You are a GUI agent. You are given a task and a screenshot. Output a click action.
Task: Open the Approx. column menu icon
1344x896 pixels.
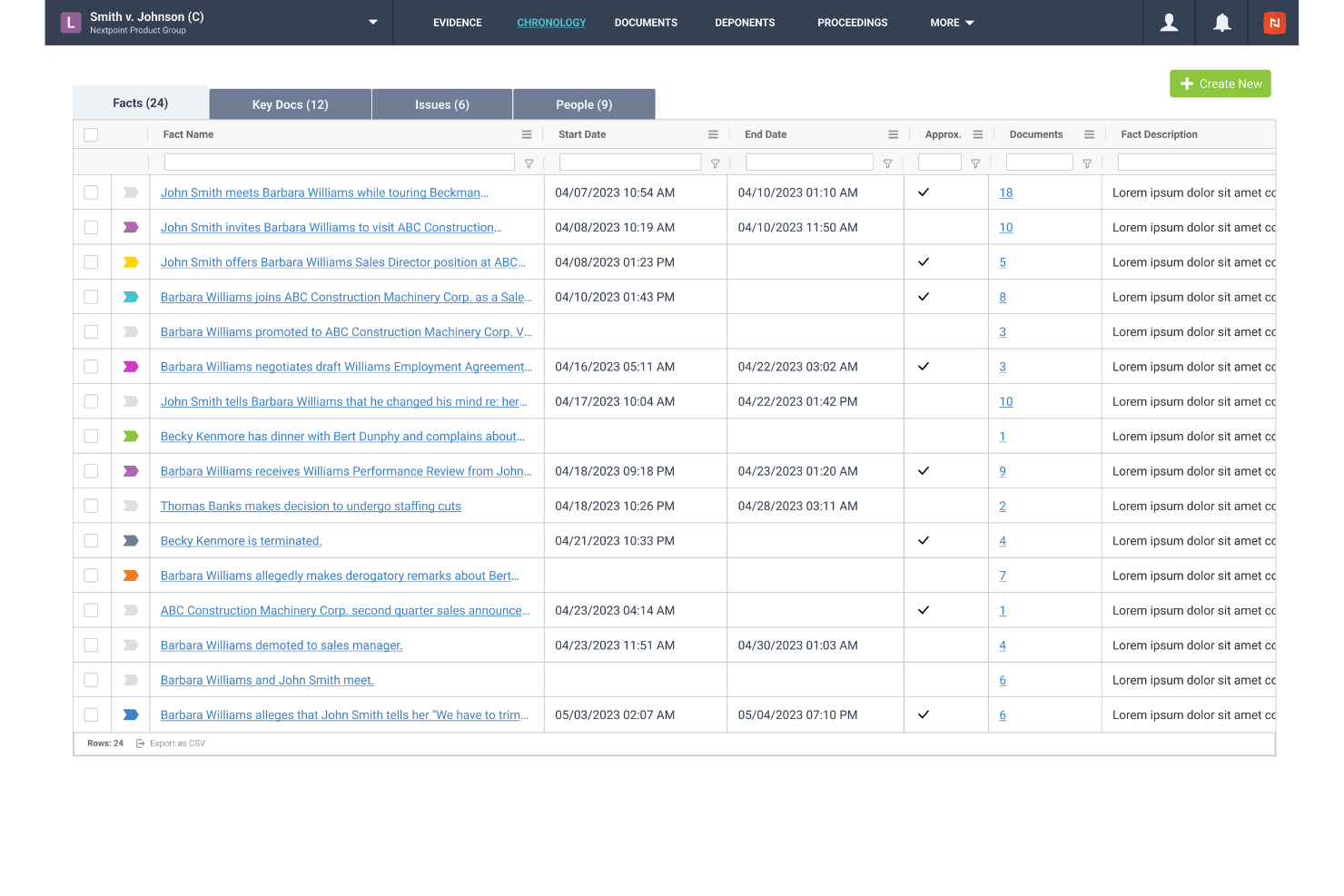(x=978, y=134)
